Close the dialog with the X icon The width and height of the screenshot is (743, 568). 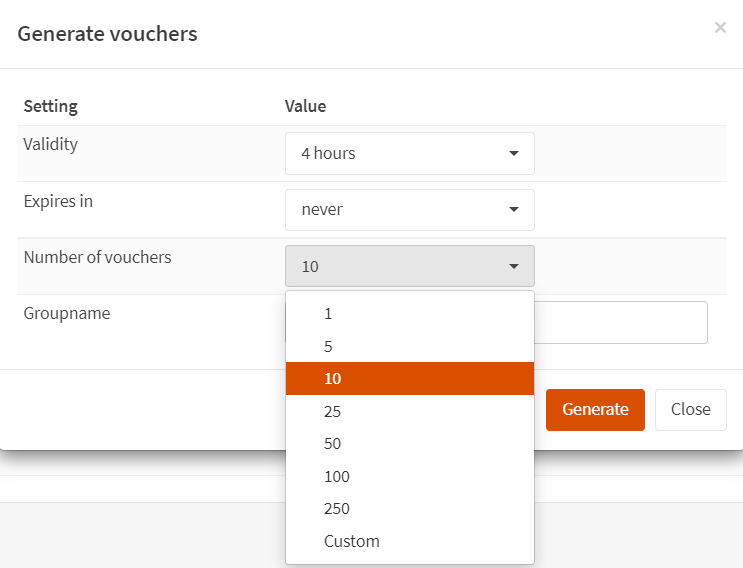(x=720, y=28)
